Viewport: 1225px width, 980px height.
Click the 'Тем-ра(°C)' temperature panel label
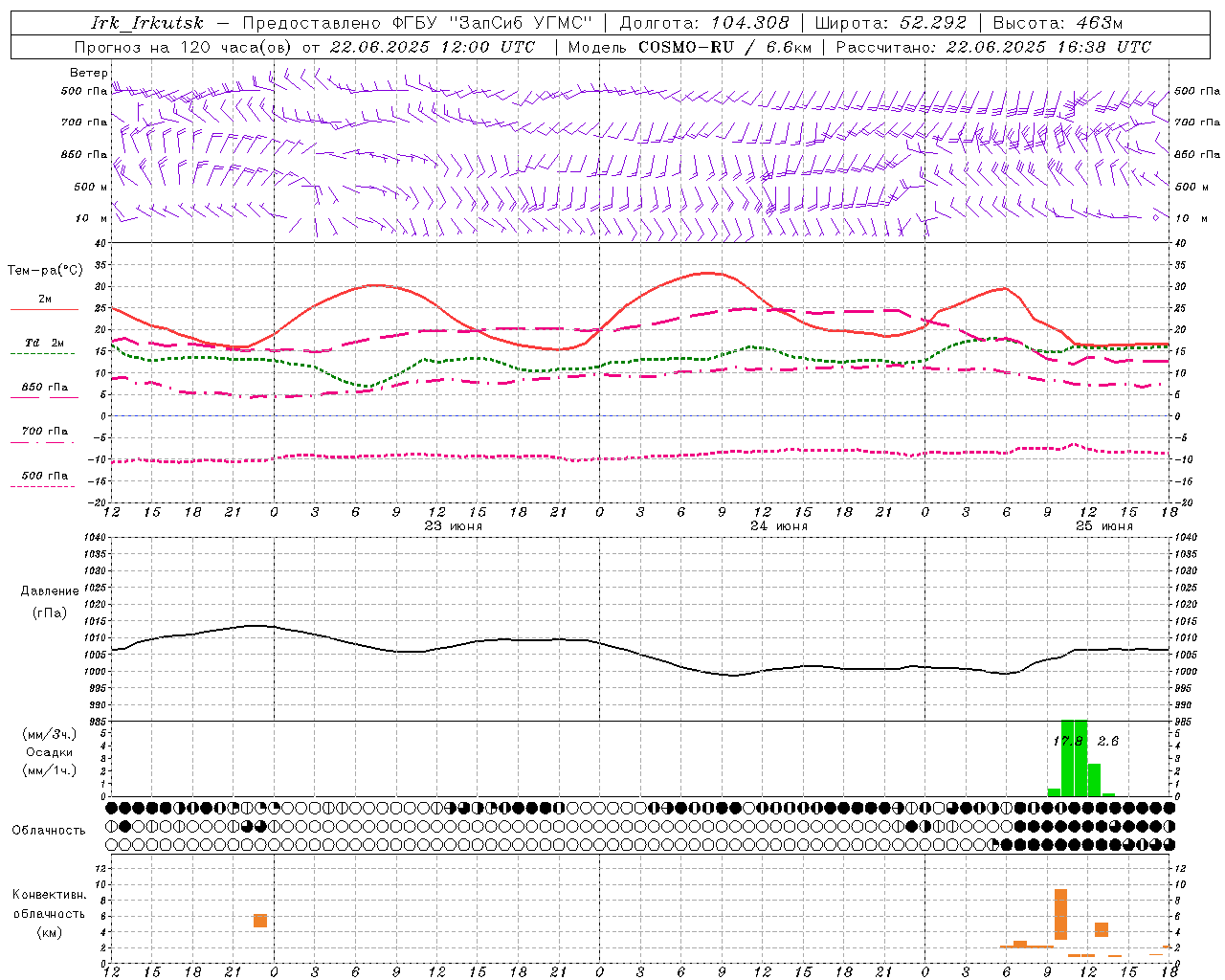[45, 271]
